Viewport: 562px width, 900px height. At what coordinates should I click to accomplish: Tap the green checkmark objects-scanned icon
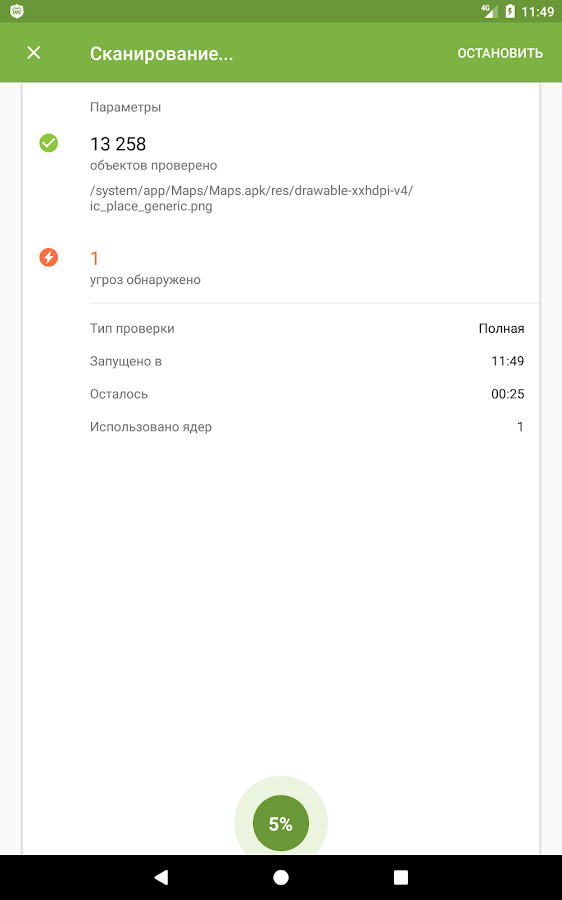49,143
